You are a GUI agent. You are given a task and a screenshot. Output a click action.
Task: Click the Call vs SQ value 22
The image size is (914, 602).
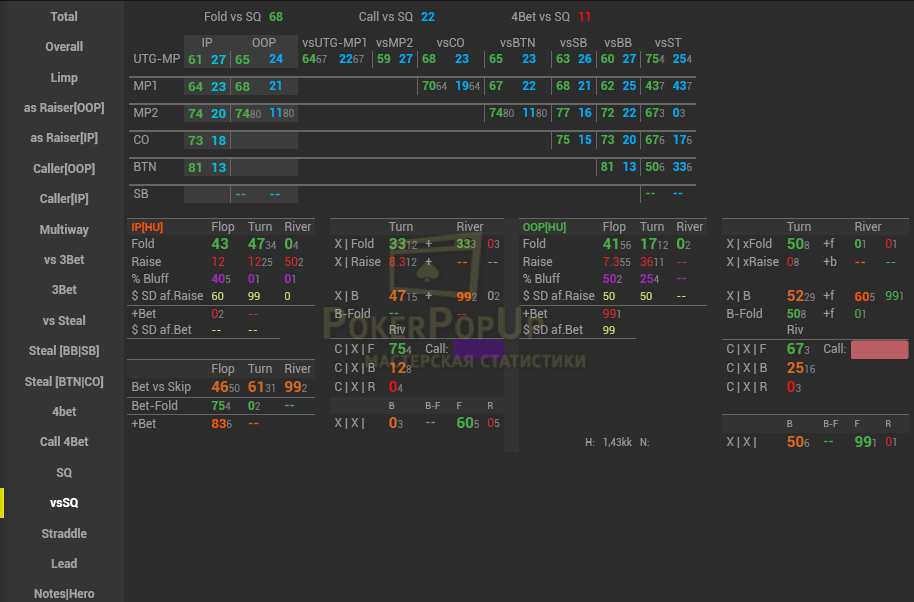pyautogui.click(x=428, y=17)
